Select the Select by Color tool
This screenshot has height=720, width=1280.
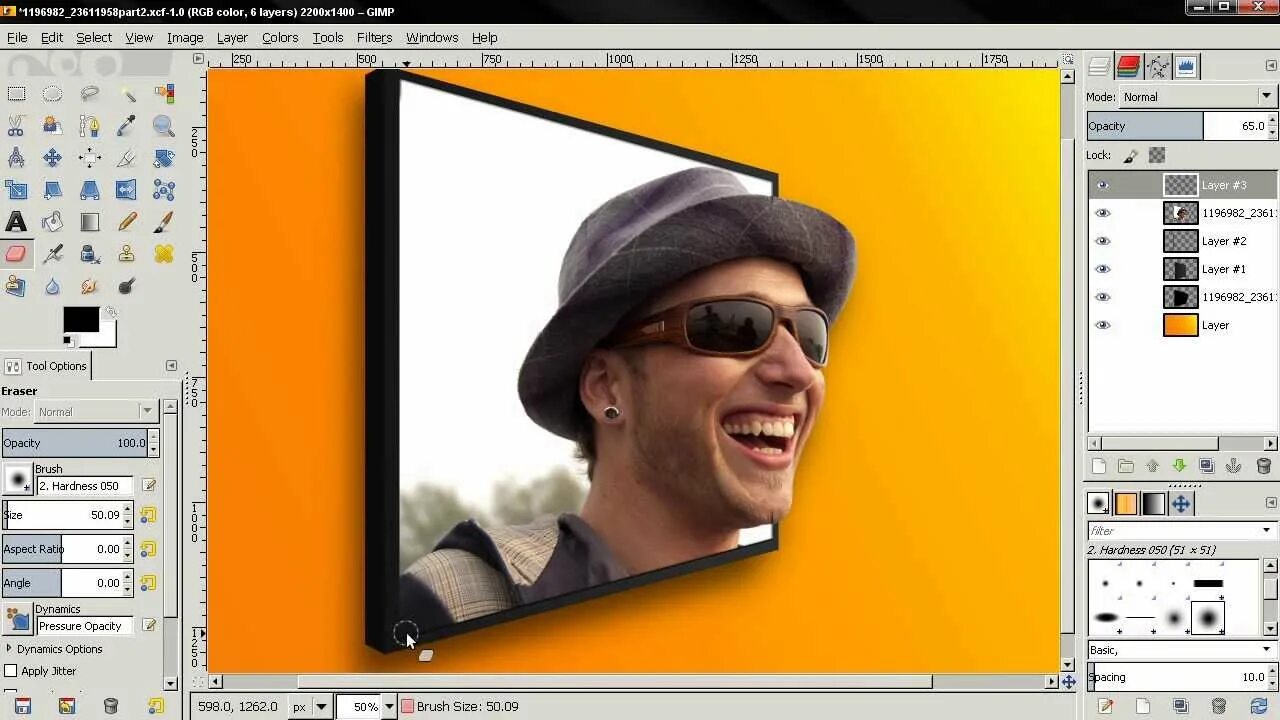(164, 94)
